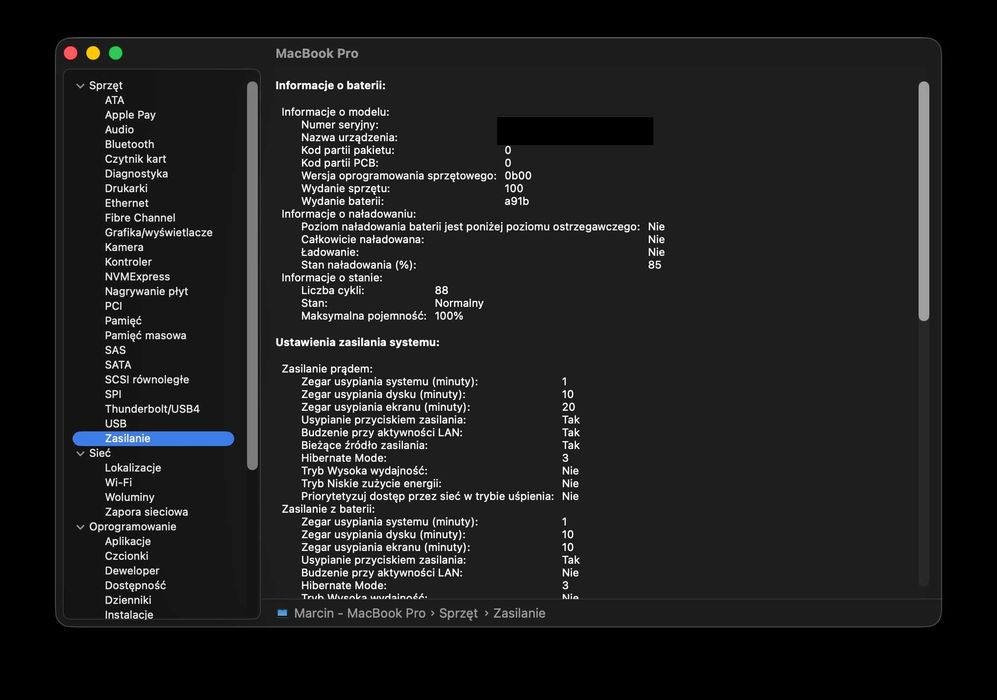The height and width of the screenshot is (700, 997).
Task: Open Thunderbolt/USB4 information
Action: tap(152, 409)
